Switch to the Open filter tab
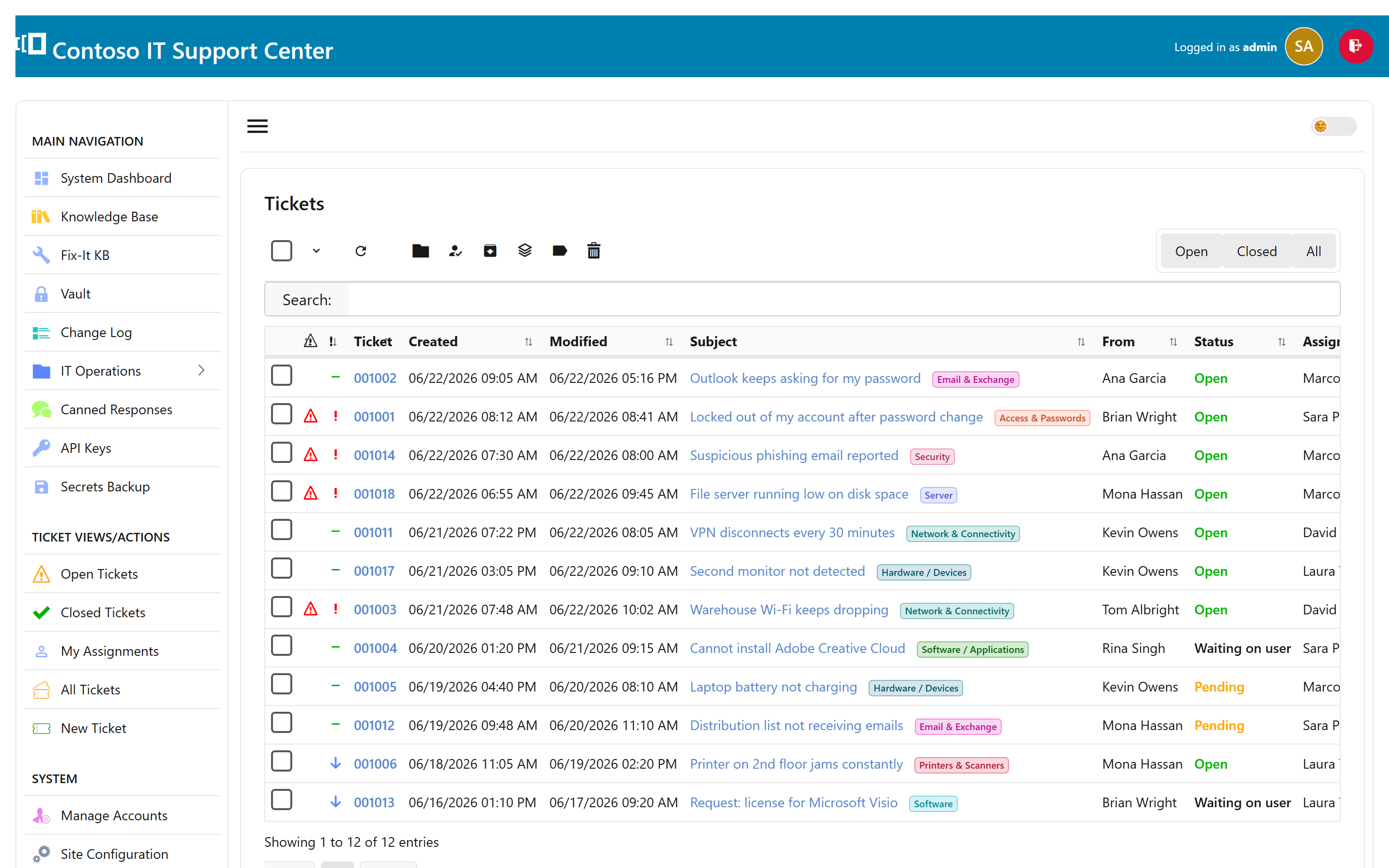Viewport: 1389px width, 868px height. (x=1191, y=251)
